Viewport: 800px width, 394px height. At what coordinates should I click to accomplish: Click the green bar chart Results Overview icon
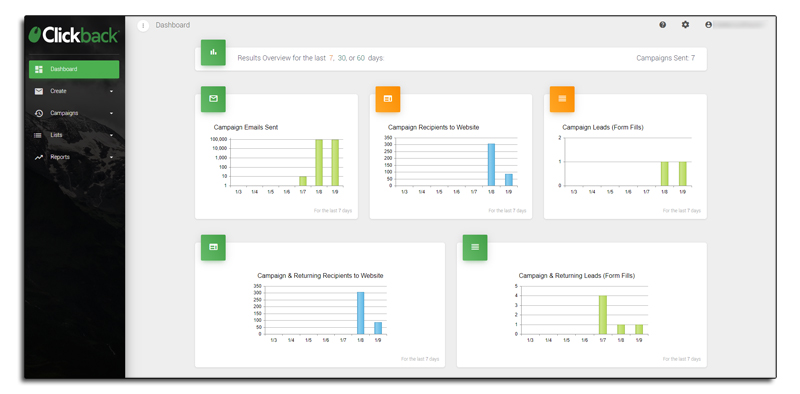tap(213, 53)
